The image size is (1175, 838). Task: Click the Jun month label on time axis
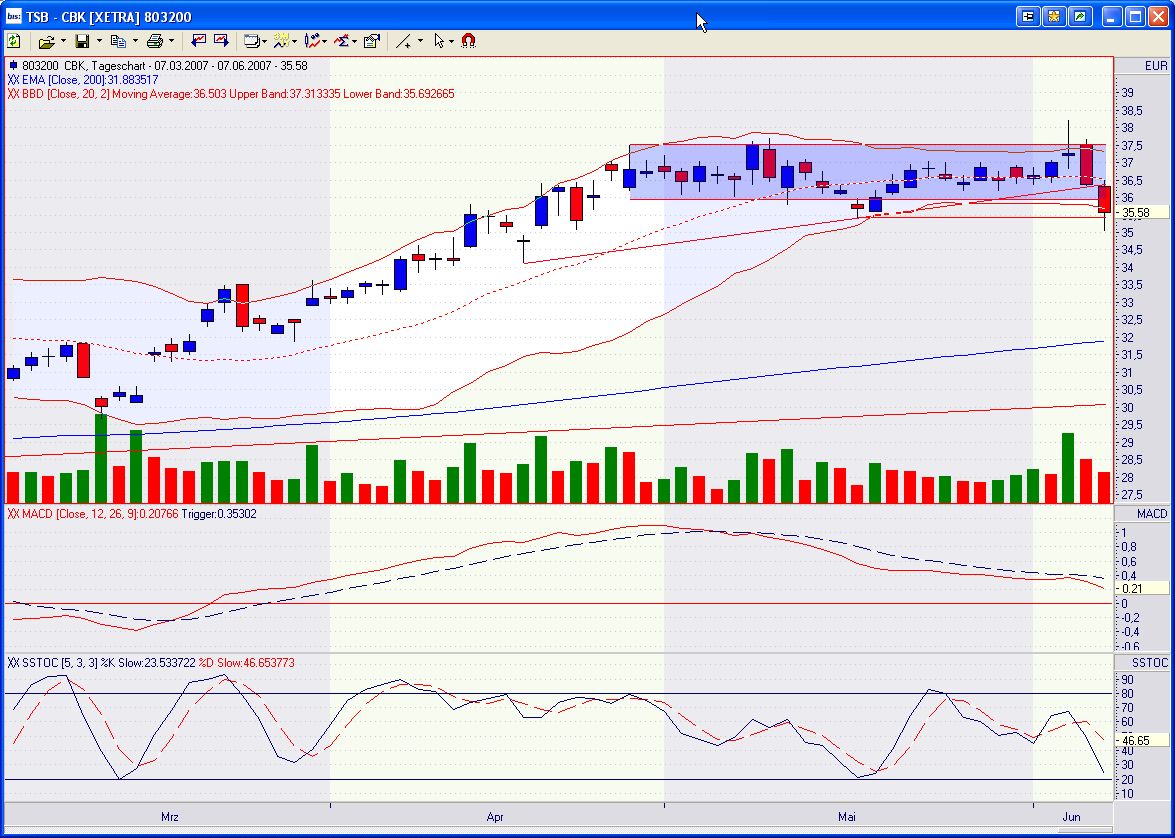click(1072, 816)
